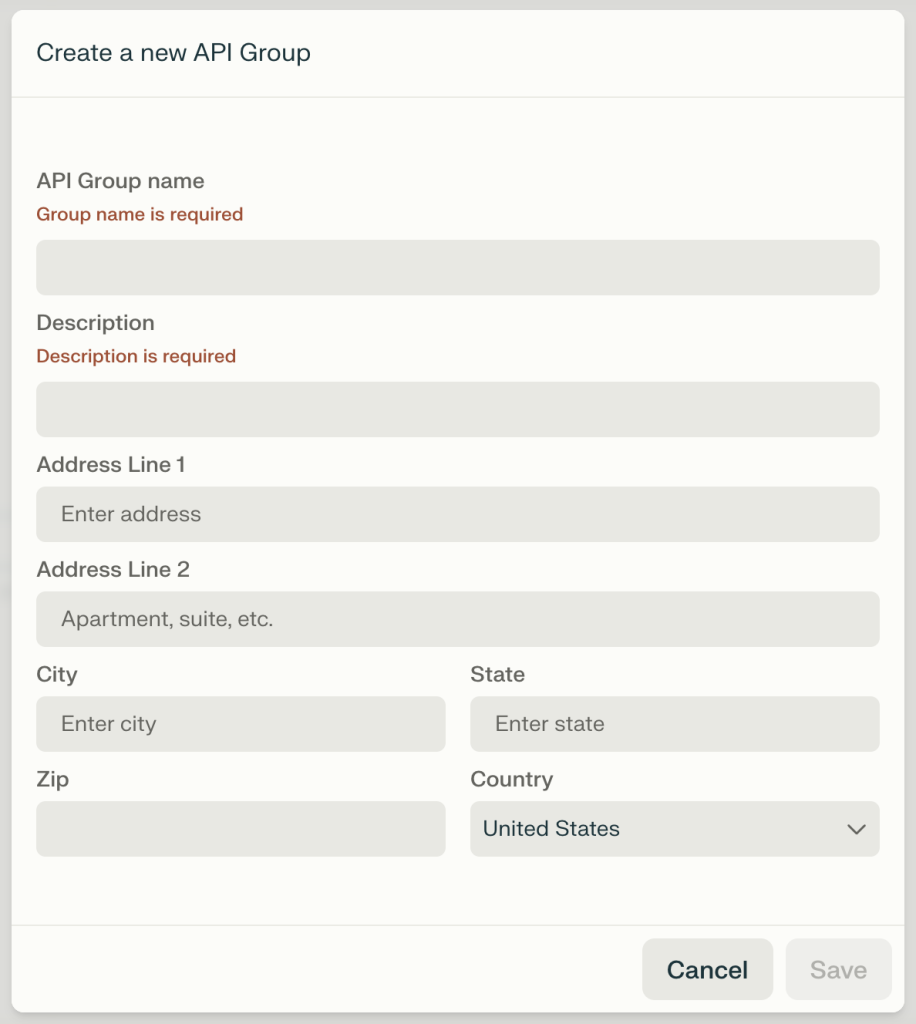Click the API Group name input field
916x1024 pixels.
[x=458, y=267]
